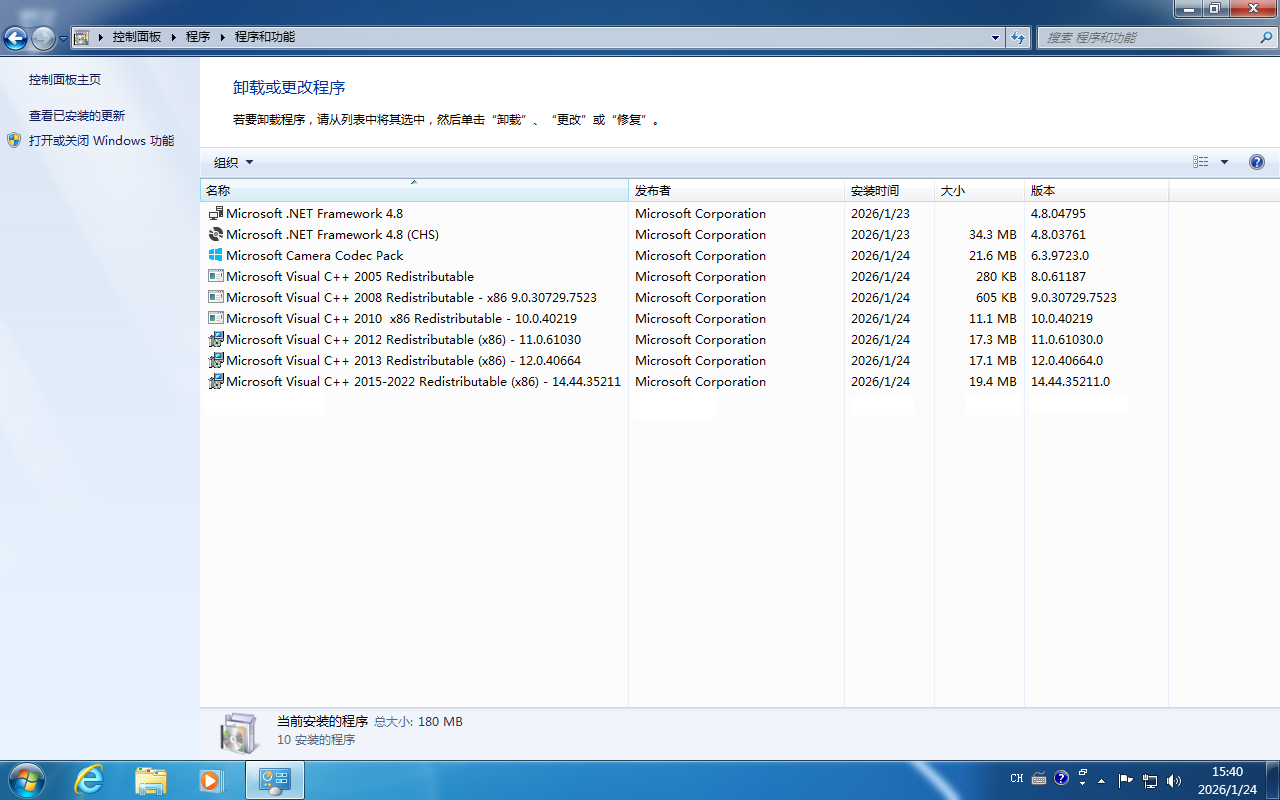Open Help via the blue question mark icon

pos(1256,161)
